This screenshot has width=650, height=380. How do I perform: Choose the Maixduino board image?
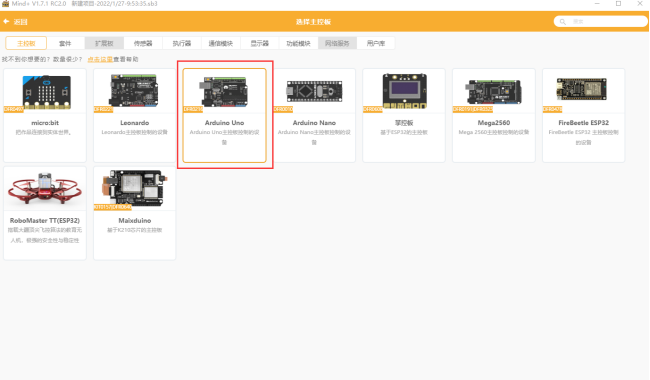(135, 189)
